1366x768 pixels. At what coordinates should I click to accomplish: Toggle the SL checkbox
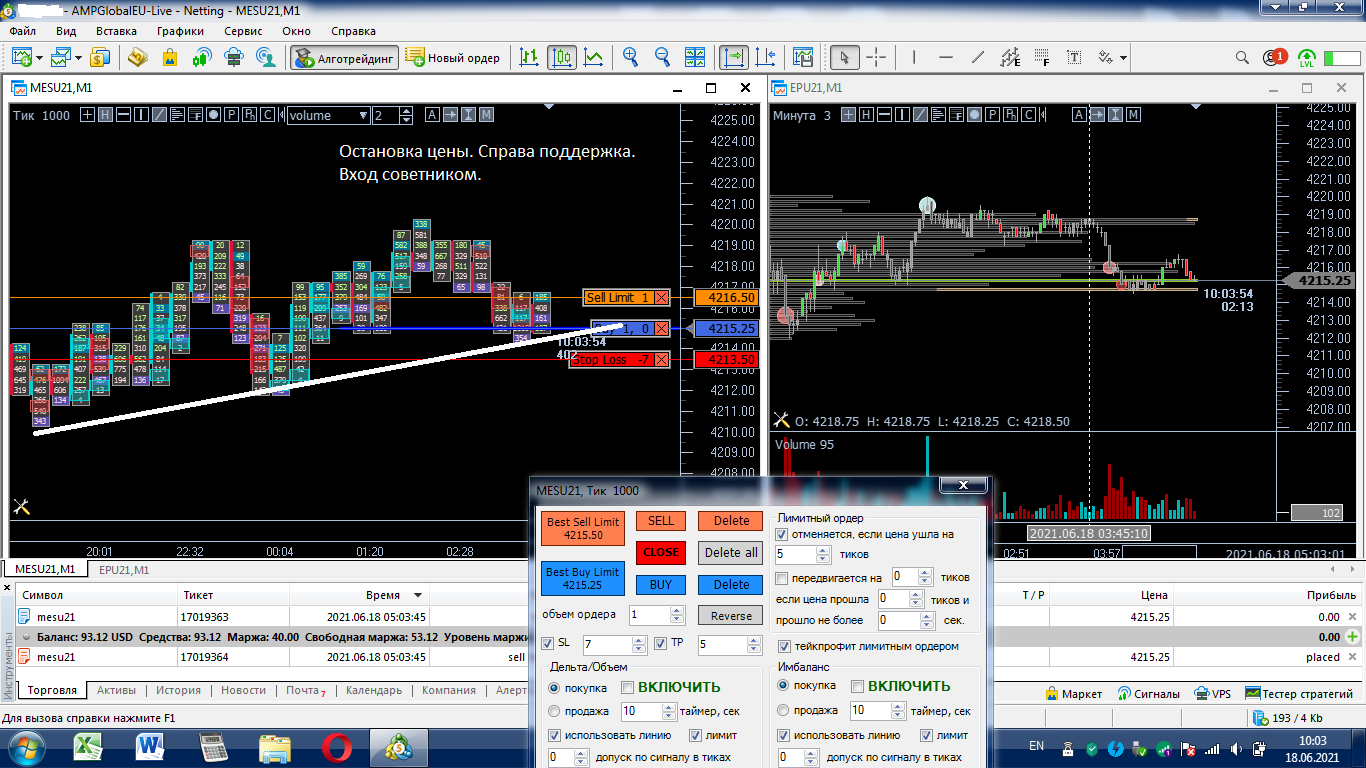(x=547, y=643)
